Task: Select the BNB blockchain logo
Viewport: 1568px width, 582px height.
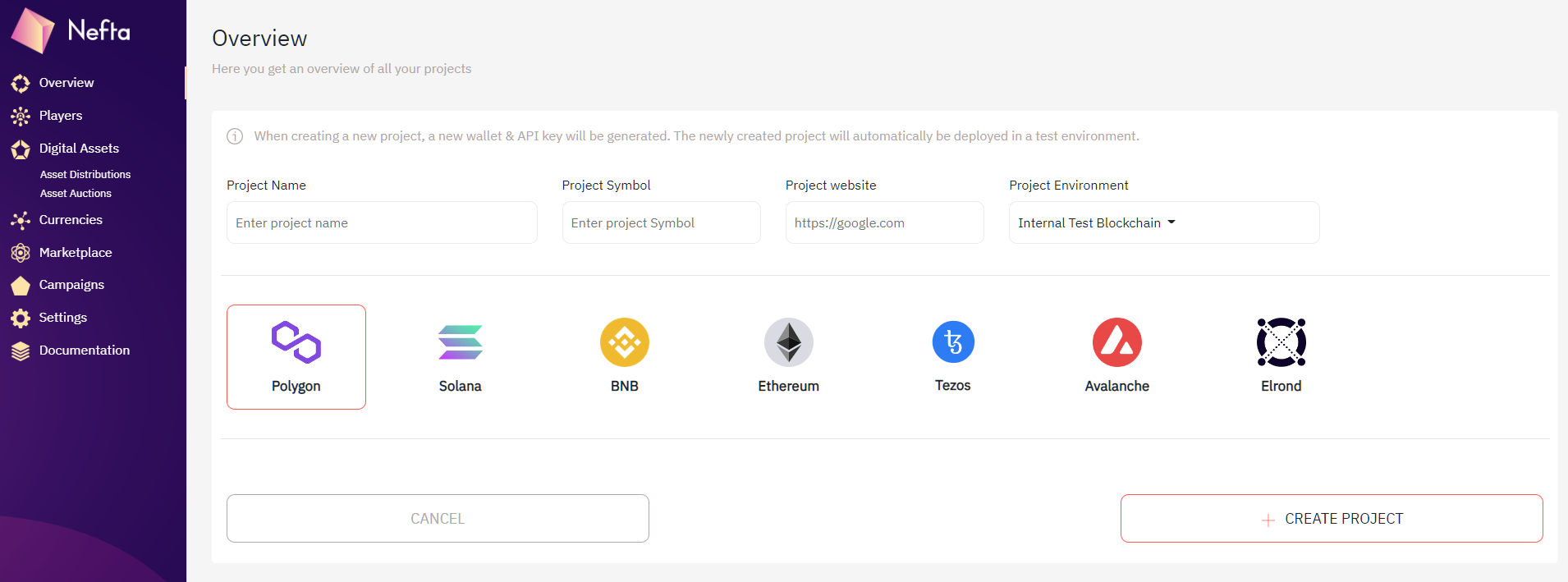Action: click(625, 342)
